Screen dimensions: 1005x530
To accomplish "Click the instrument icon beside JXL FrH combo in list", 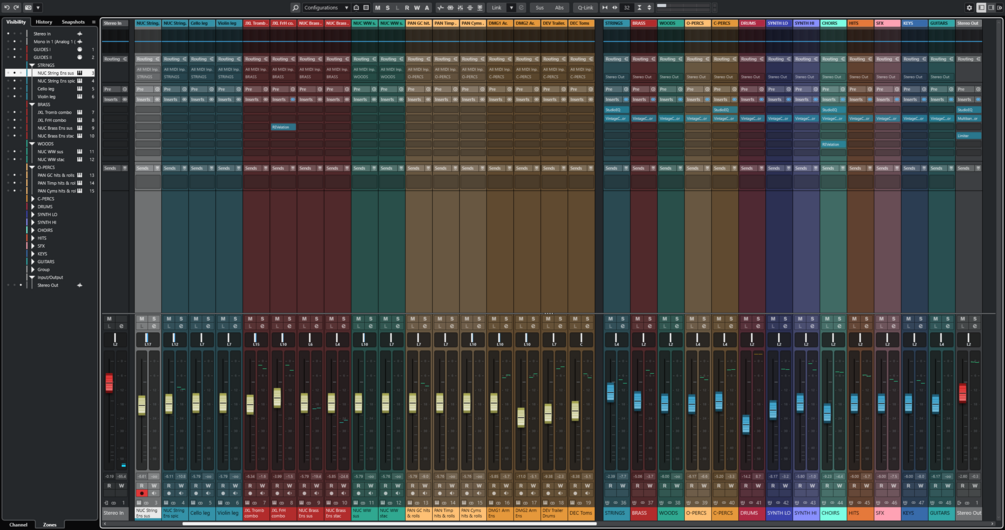I will (x=79, y=120).
